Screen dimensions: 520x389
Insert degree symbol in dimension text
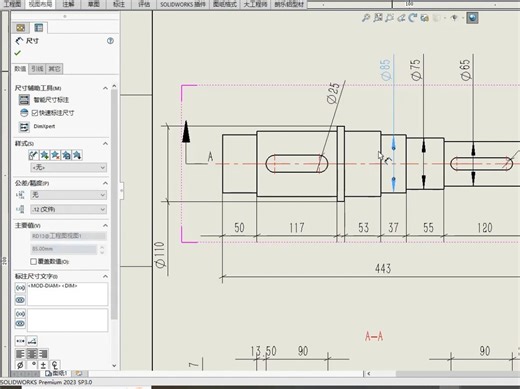pos(33,365)
